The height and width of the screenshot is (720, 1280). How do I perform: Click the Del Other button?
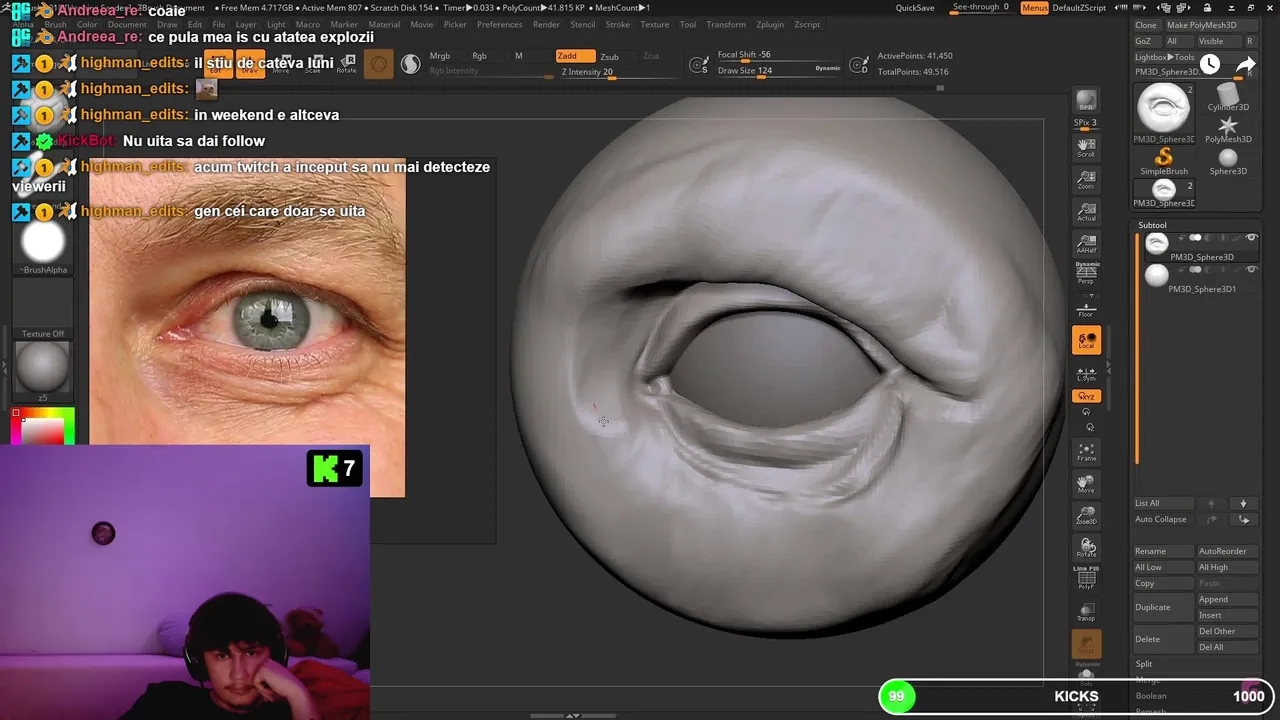tap(1227, 631)
